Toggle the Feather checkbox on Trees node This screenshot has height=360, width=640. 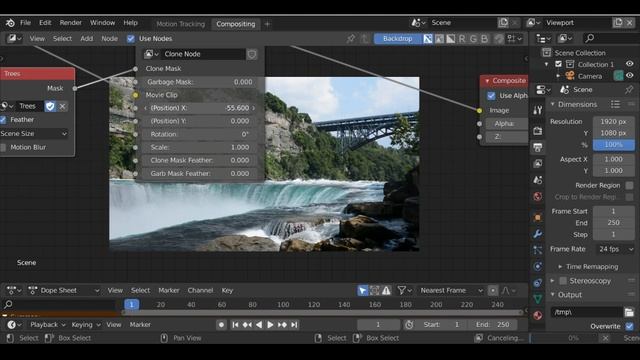[3, 120]
